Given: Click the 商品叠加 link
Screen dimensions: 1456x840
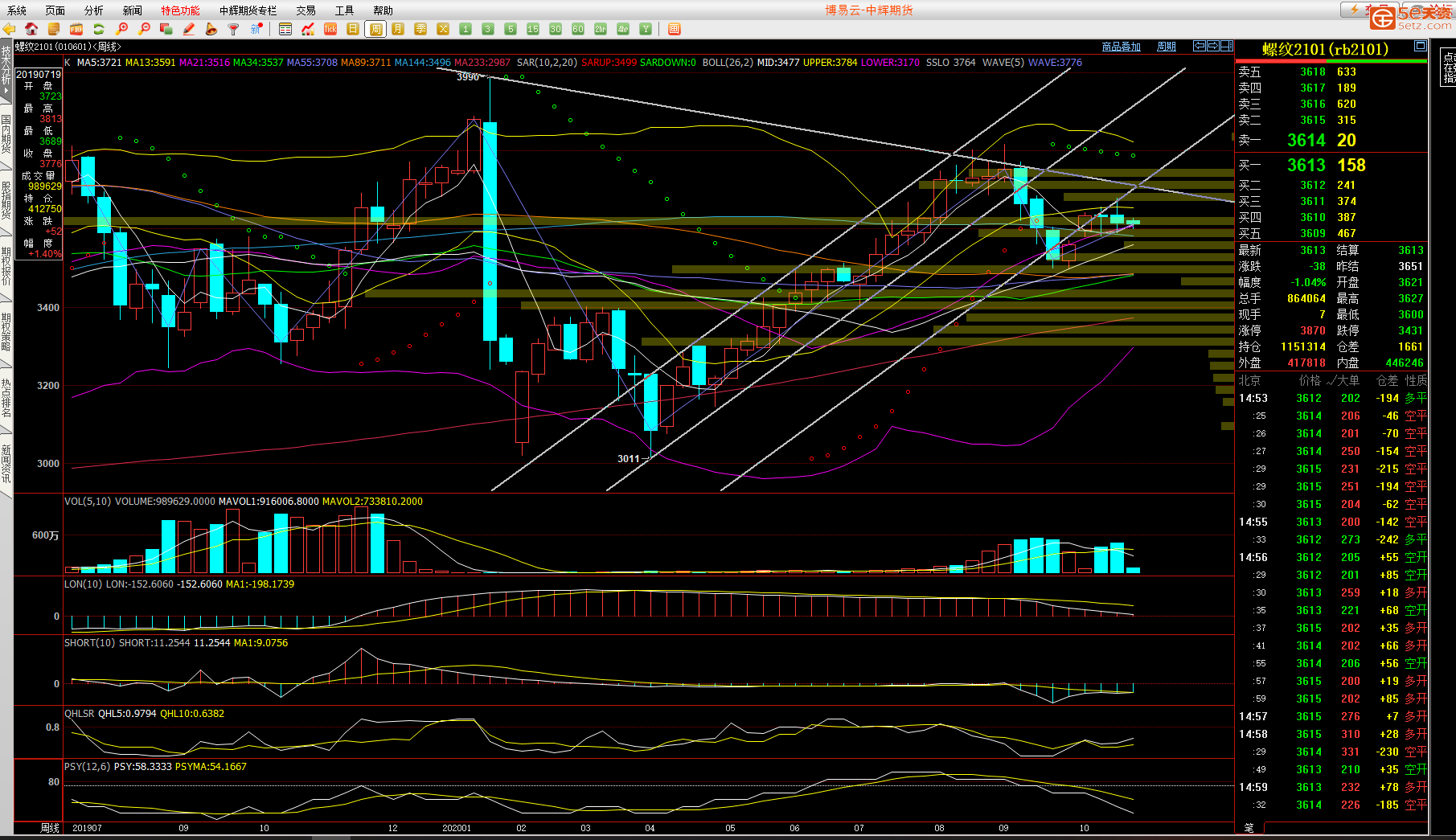Looking at the screenshot, I should (1121, 47).
